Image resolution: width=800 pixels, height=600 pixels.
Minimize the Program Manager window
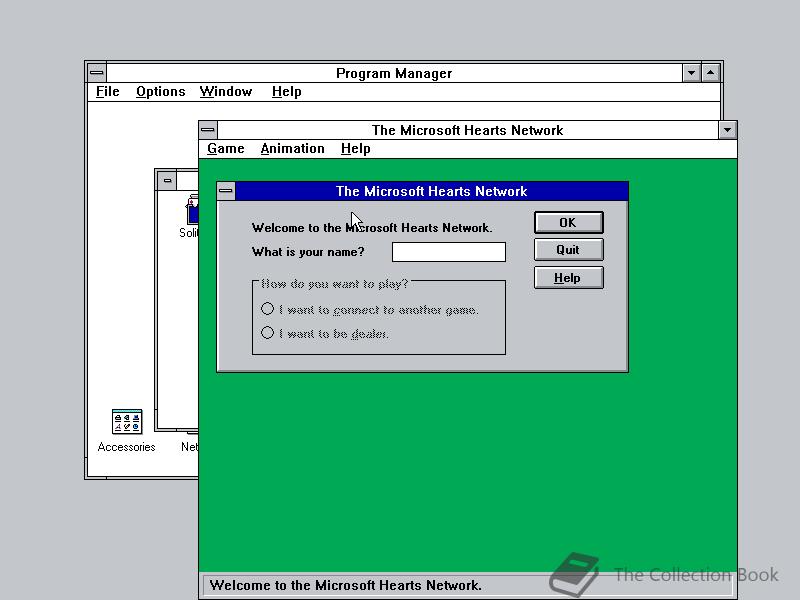(x=691, y=73)
